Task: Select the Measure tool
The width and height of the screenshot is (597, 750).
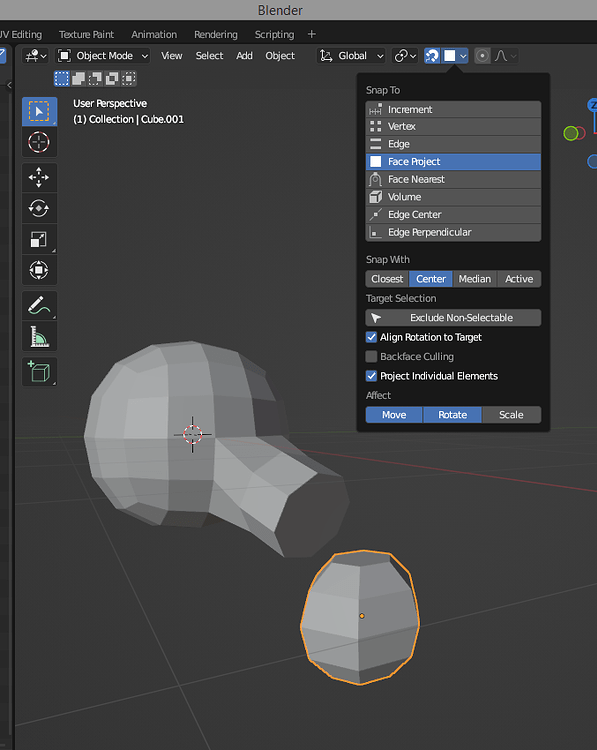Action: 39,337
